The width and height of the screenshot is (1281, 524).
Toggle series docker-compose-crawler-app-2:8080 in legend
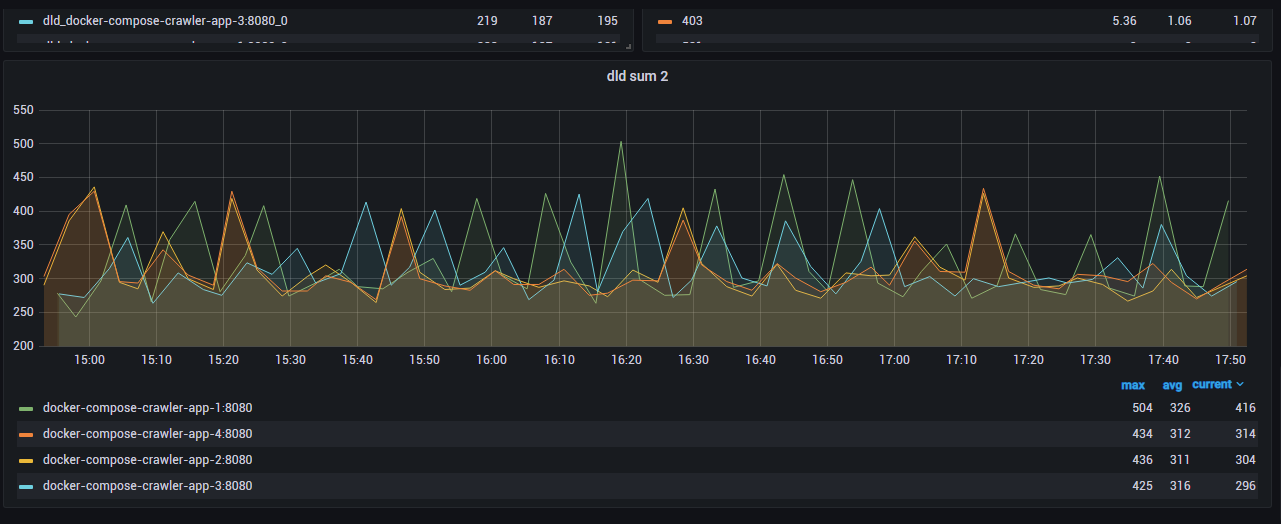tap(147, 460)
